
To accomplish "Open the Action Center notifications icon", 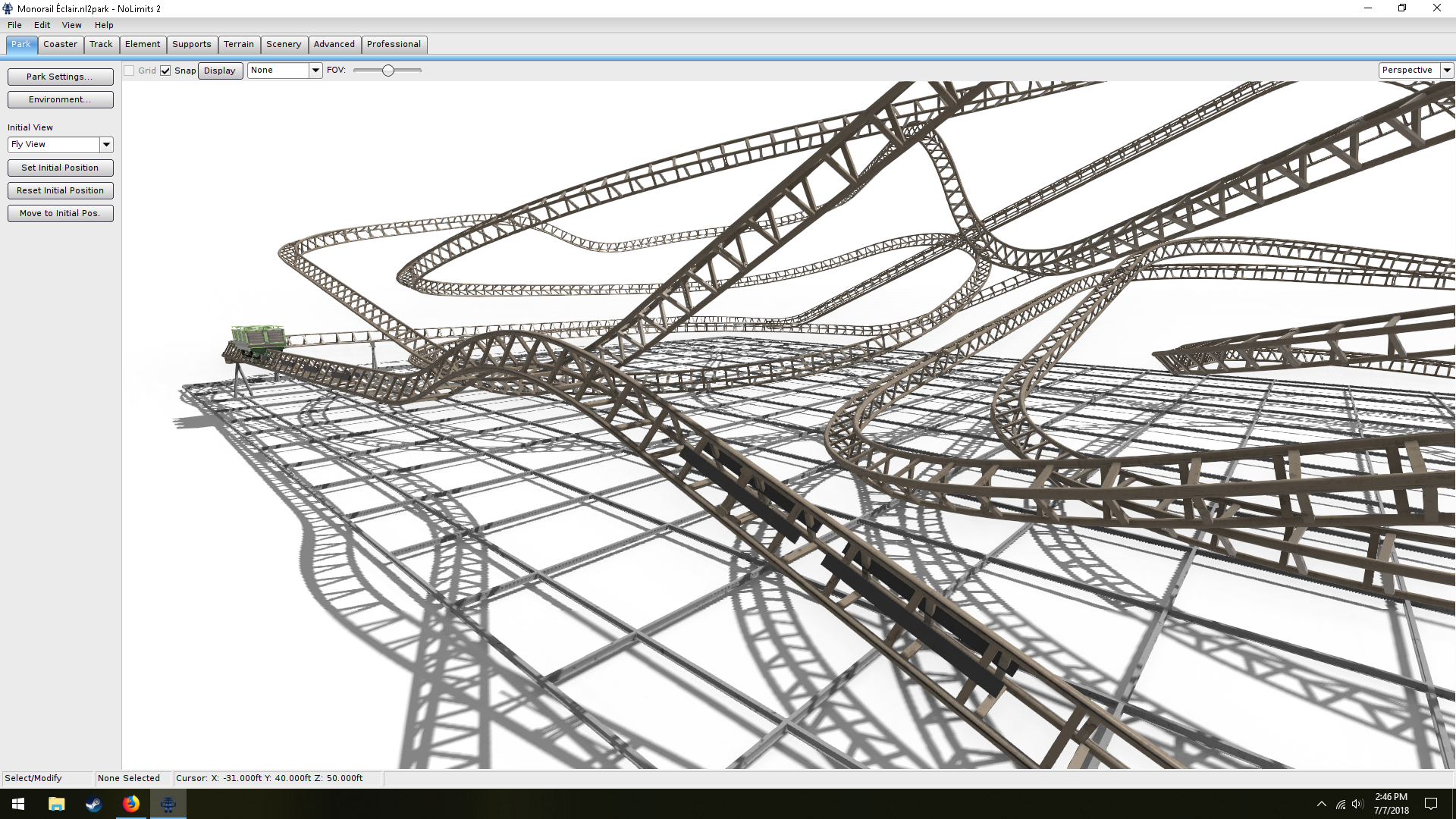I will [x=1431, y=804].
